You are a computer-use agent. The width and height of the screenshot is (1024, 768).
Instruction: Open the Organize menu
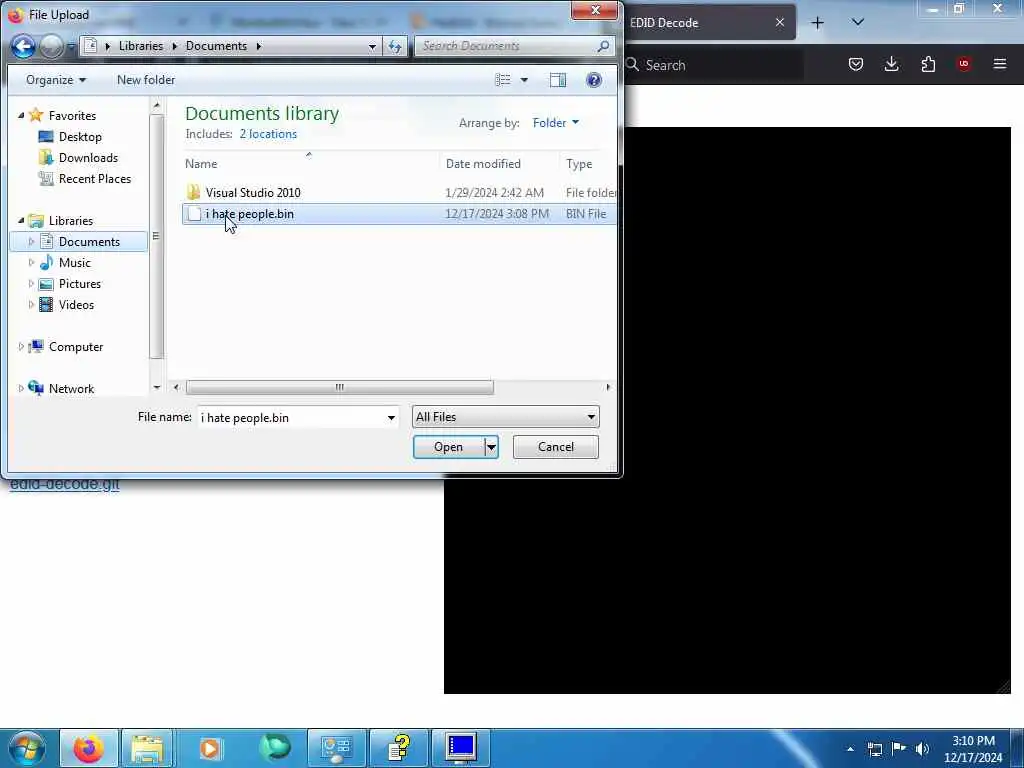coord(56,80)
